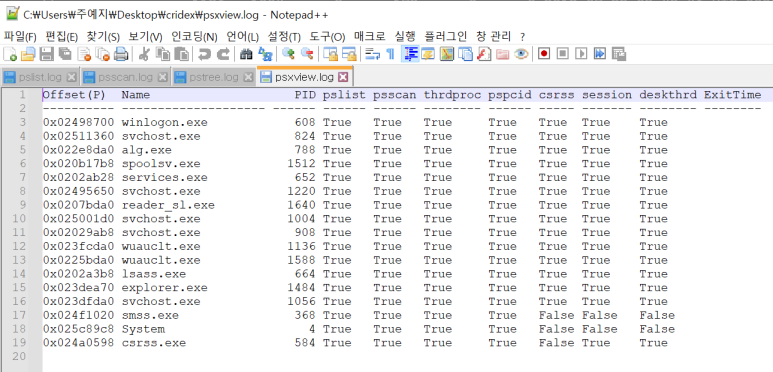Play back the recorded macro icon
773x372 pixels.
coord(581,54)
